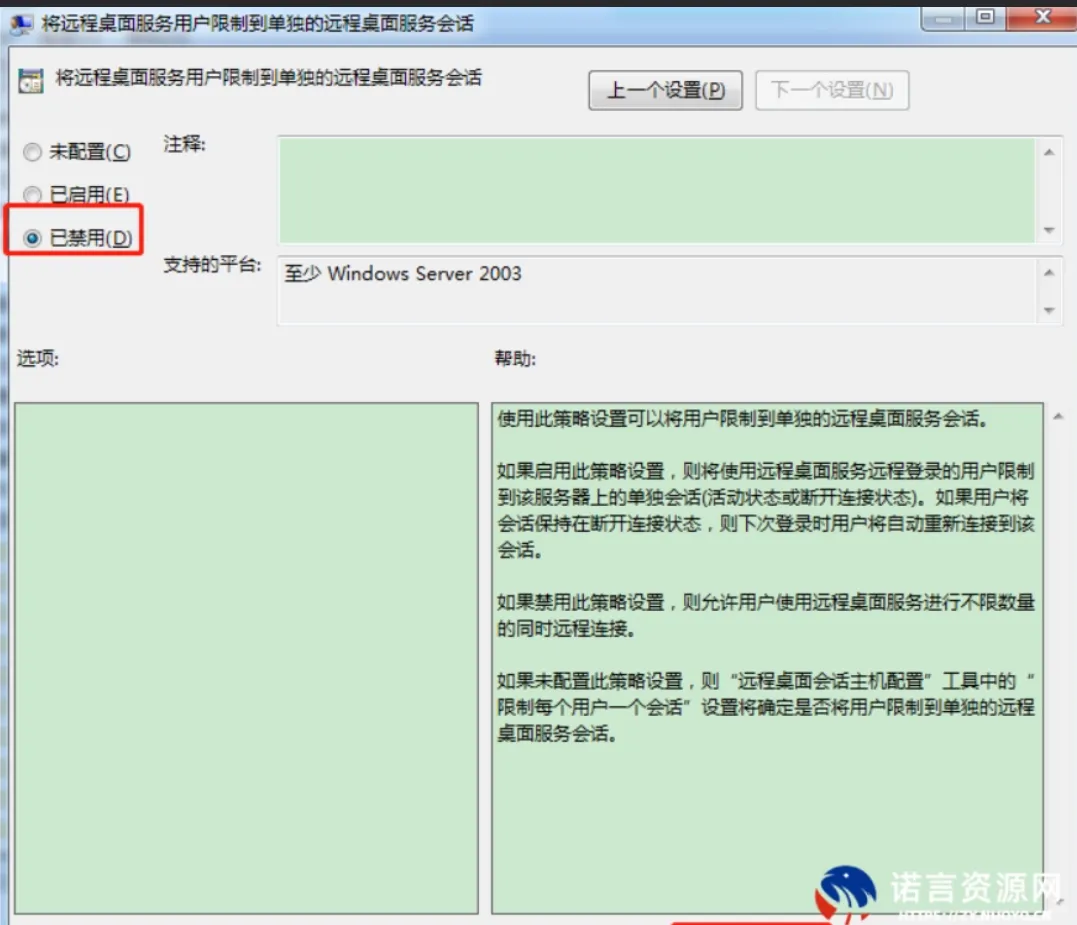Click the empty 选项 options panel
This screenshot has height=925, width=1077.
coord(246,658)
